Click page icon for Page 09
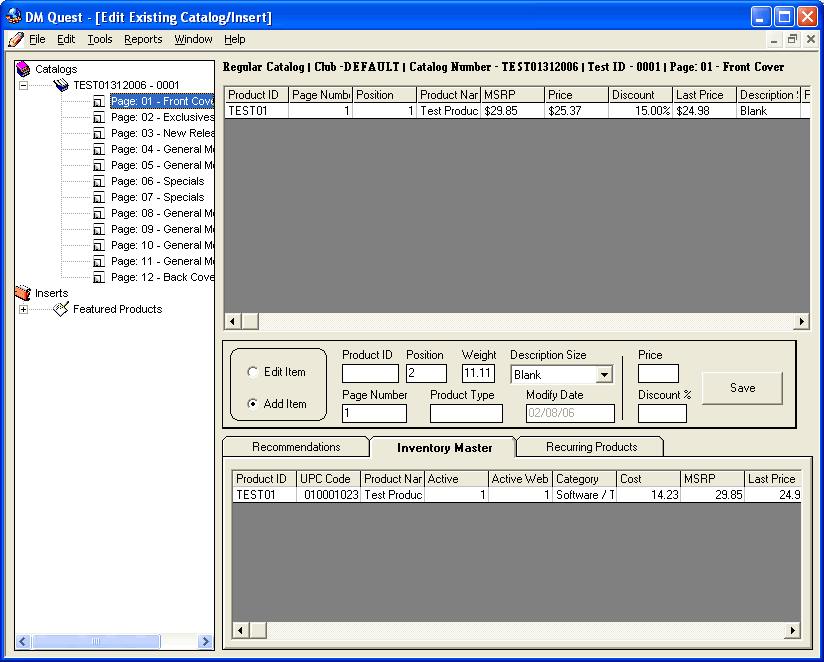Image resolution: width=824 pixels, height=662 pixels. point(99,230)
